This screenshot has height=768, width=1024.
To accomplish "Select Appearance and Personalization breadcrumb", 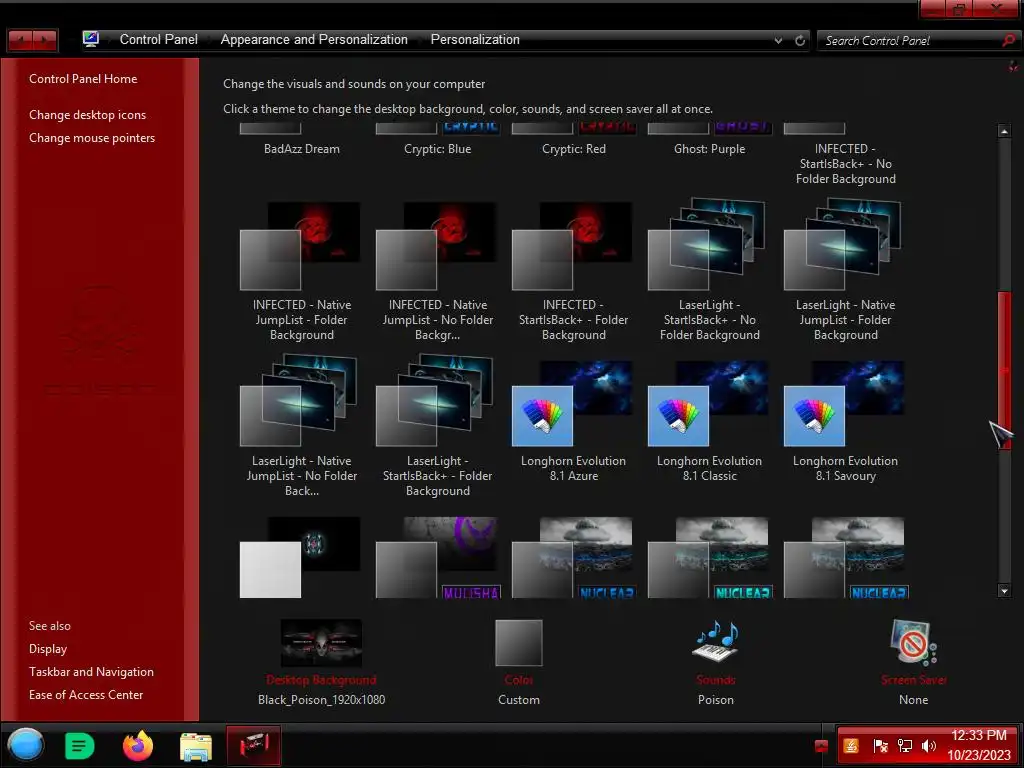I will (314, 39).
